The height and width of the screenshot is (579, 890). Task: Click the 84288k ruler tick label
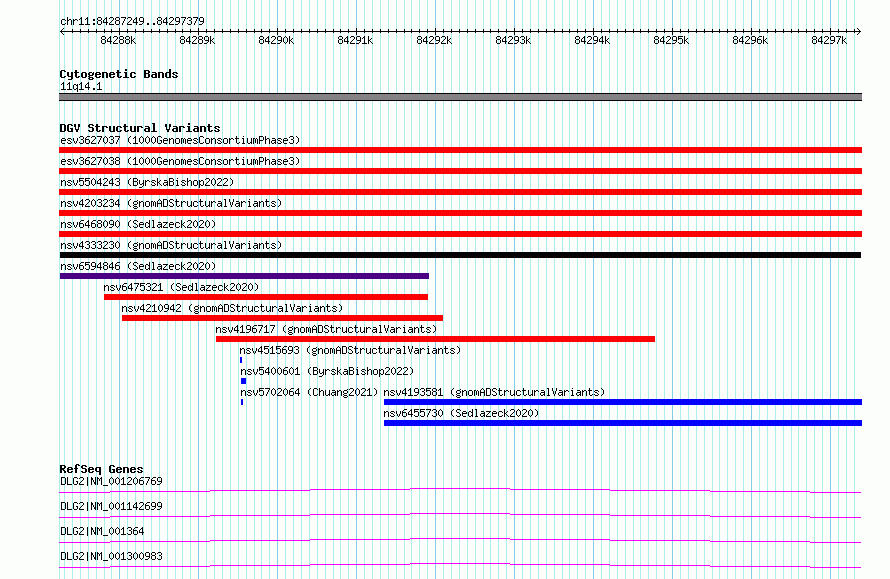(118, 40)
